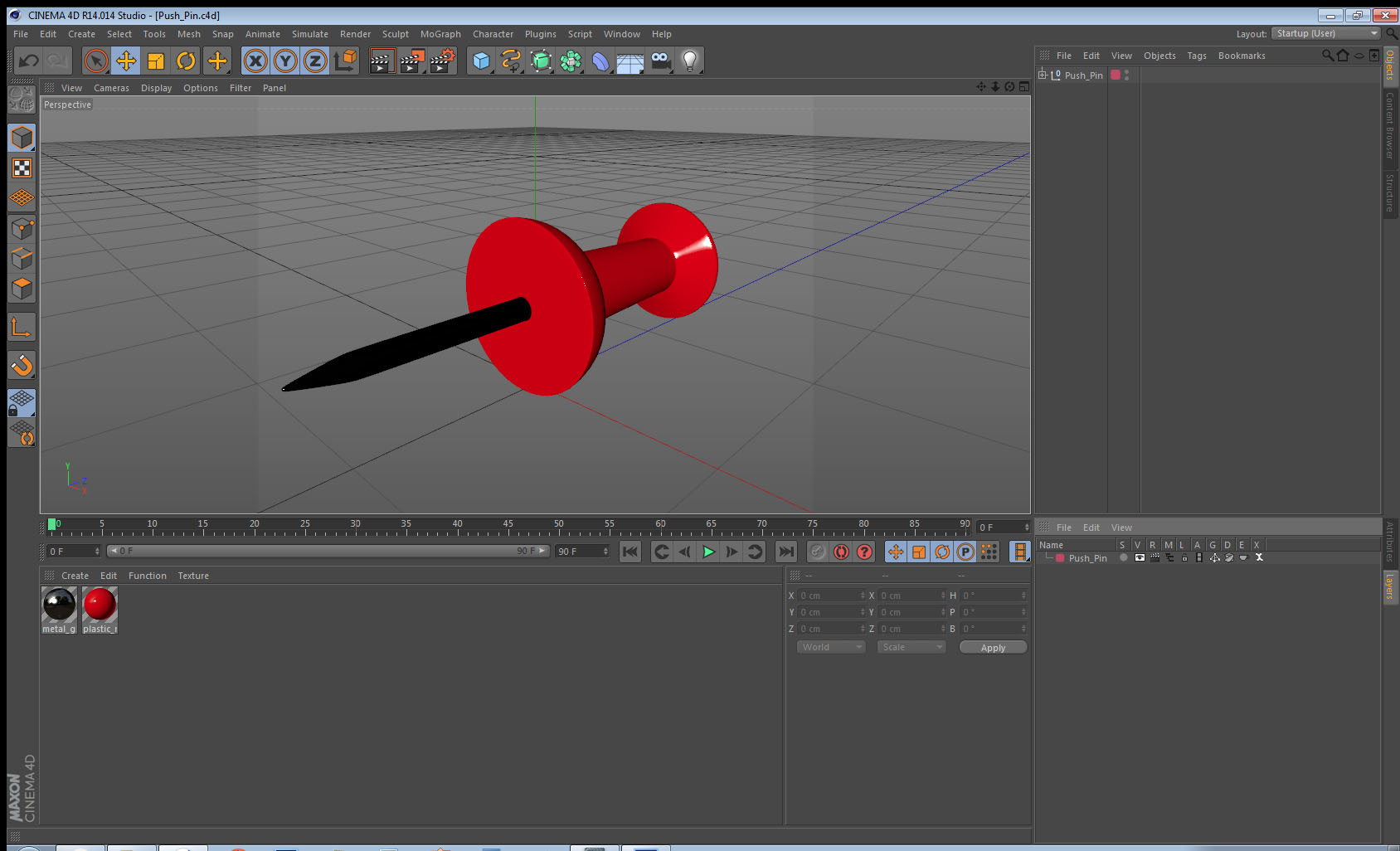Click the cube primitive icon to add a Cube
1400x851 pixels.
481,61
